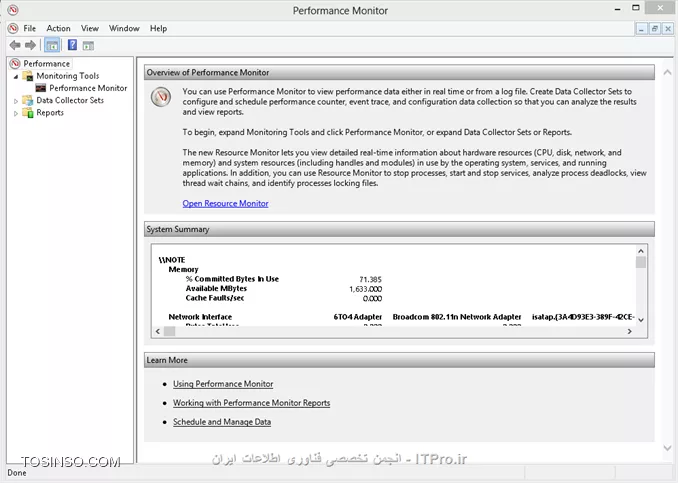Click Monitoring Tools folder icon

[x=28, y=76]
